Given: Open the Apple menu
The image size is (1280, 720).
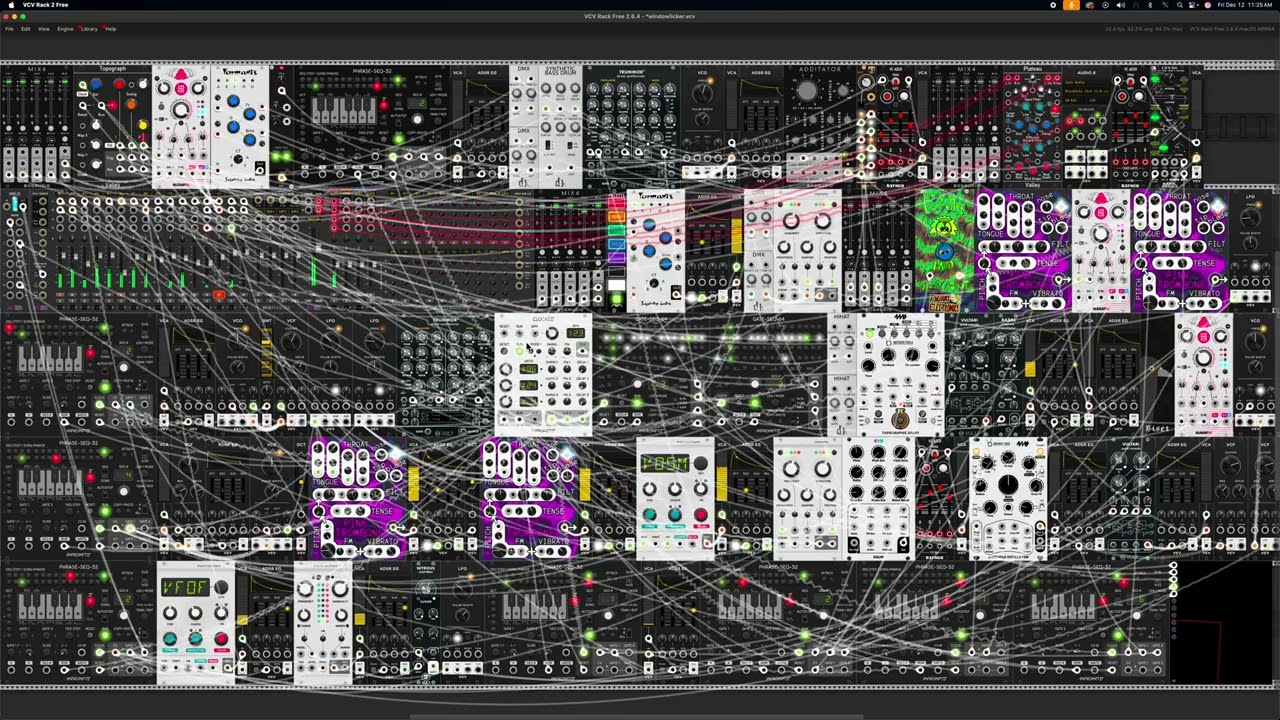Looking at the screenshot, I should click(x=10, y=5).
